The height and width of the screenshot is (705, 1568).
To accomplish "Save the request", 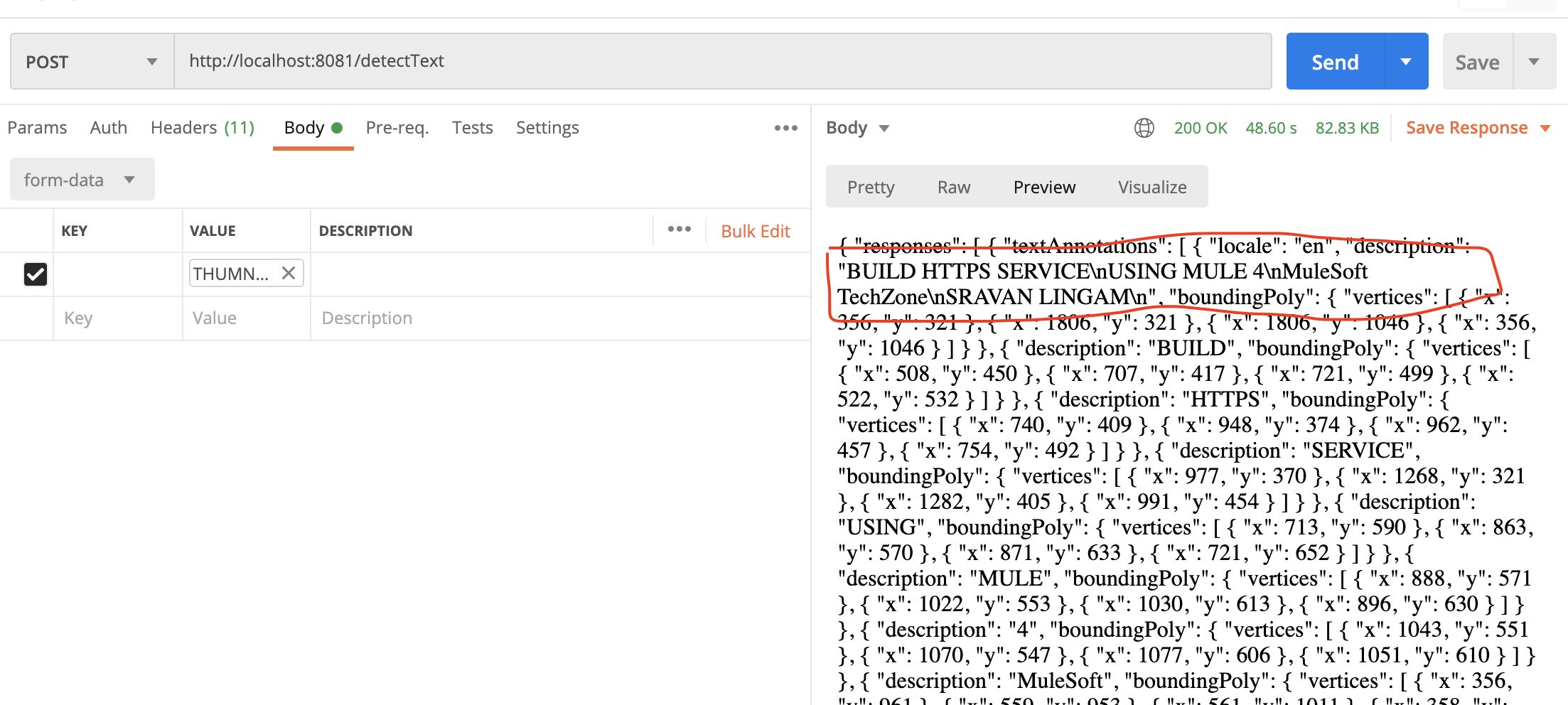I will tap(1478, 62).
